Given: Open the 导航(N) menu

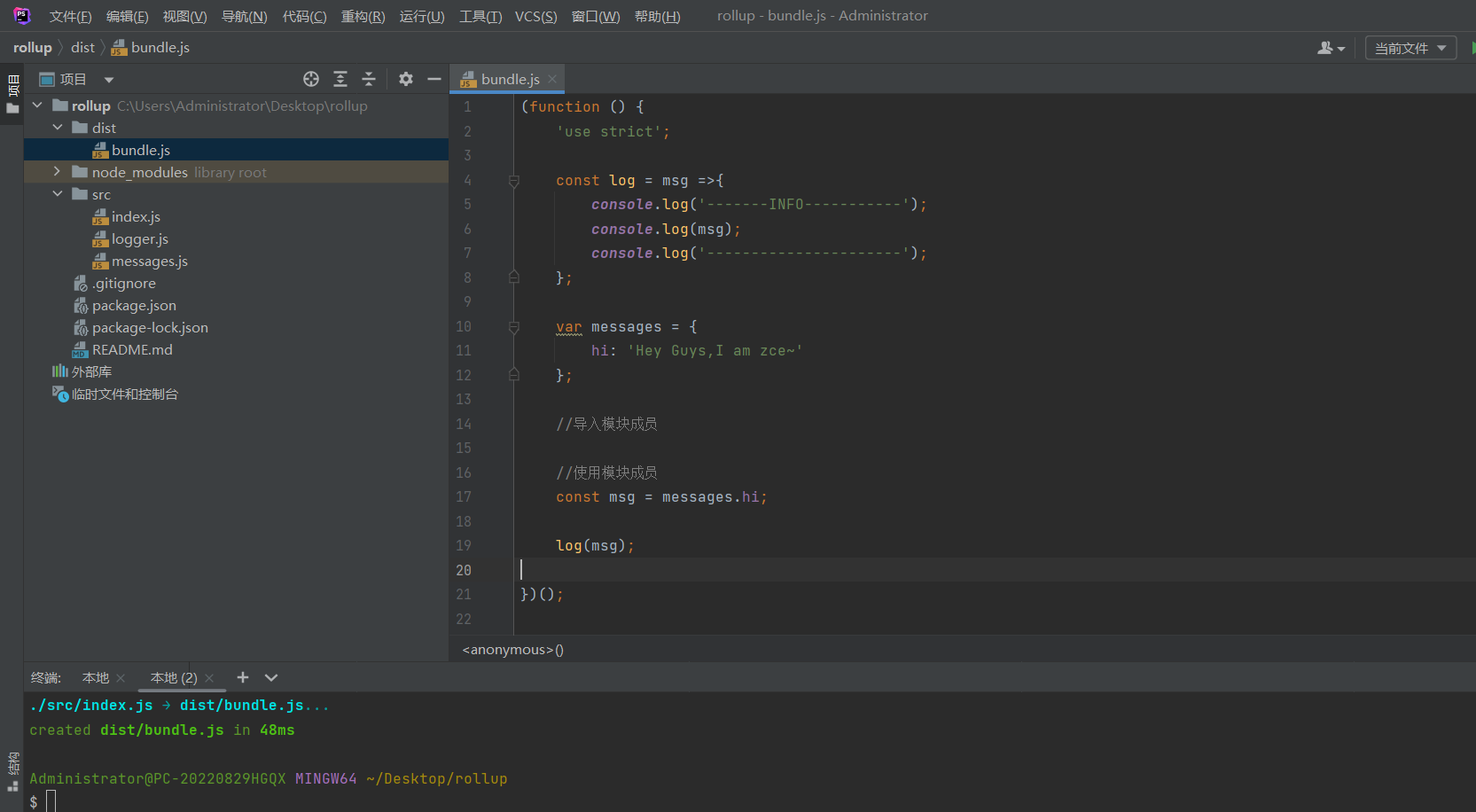Looking at the screenshot, I should tap(245, 16).
